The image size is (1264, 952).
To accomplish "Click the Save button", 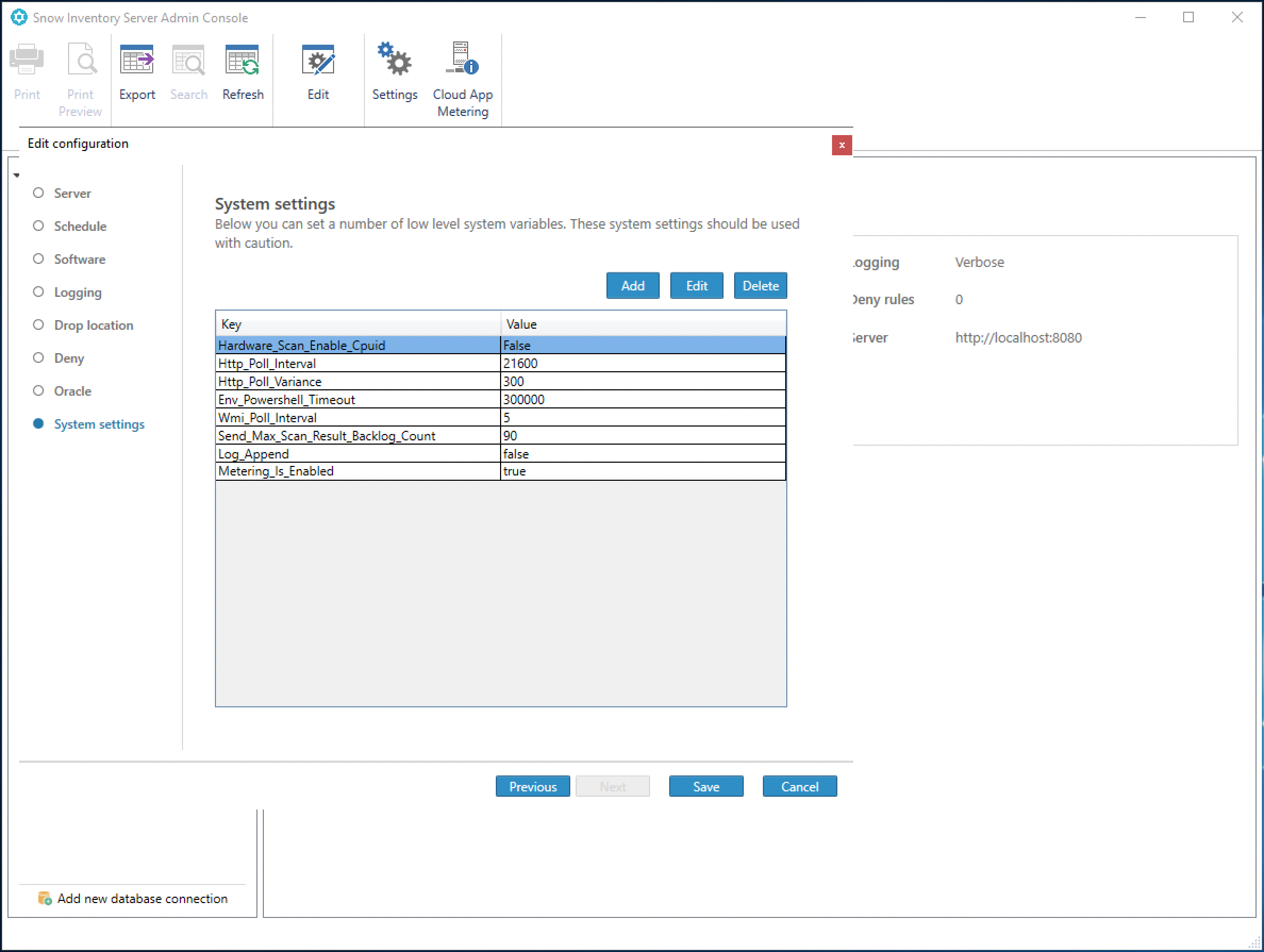I will pos(706,786).
